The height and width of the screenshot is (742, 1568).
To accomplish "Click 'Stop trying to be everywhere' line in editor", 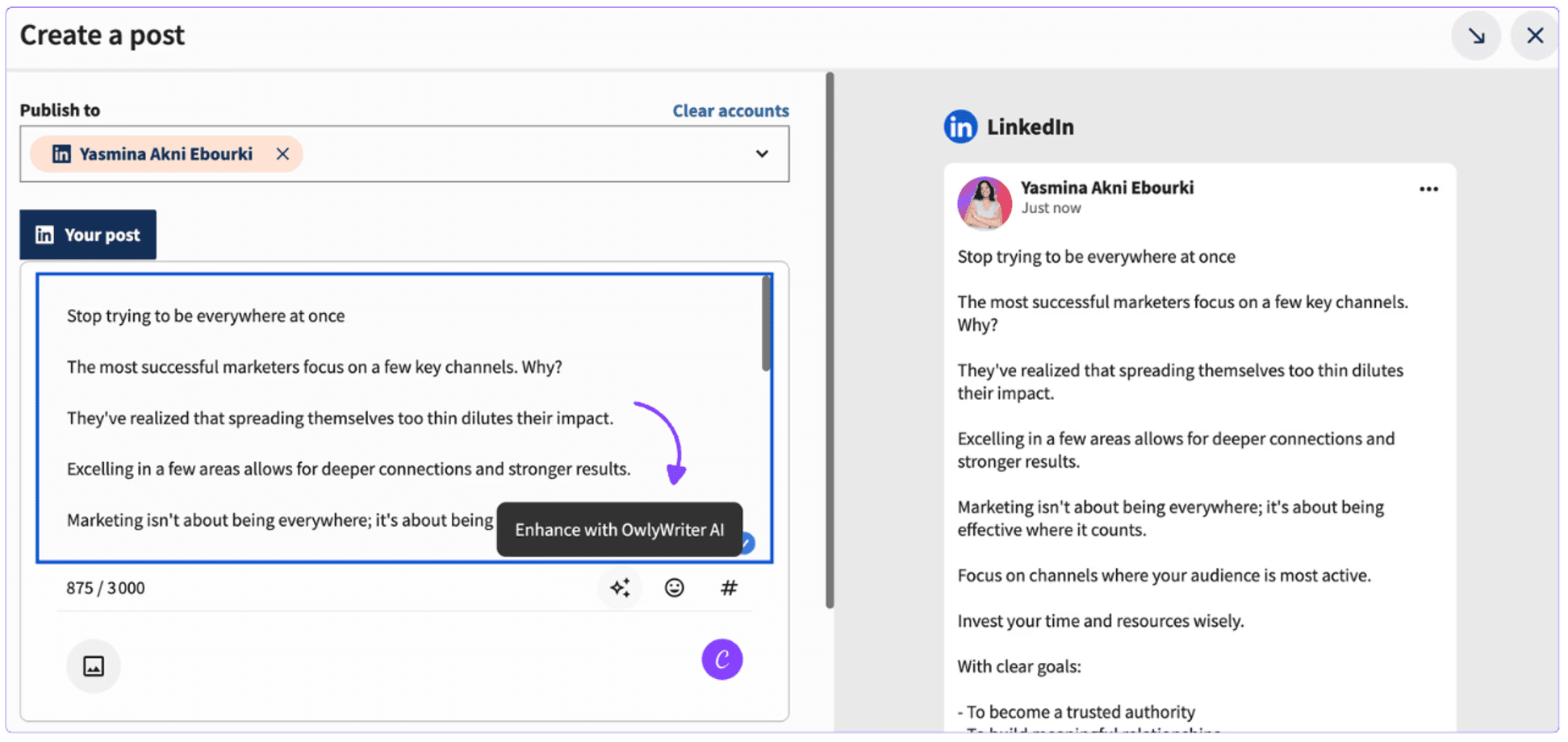I will click(x=206, y=316).
